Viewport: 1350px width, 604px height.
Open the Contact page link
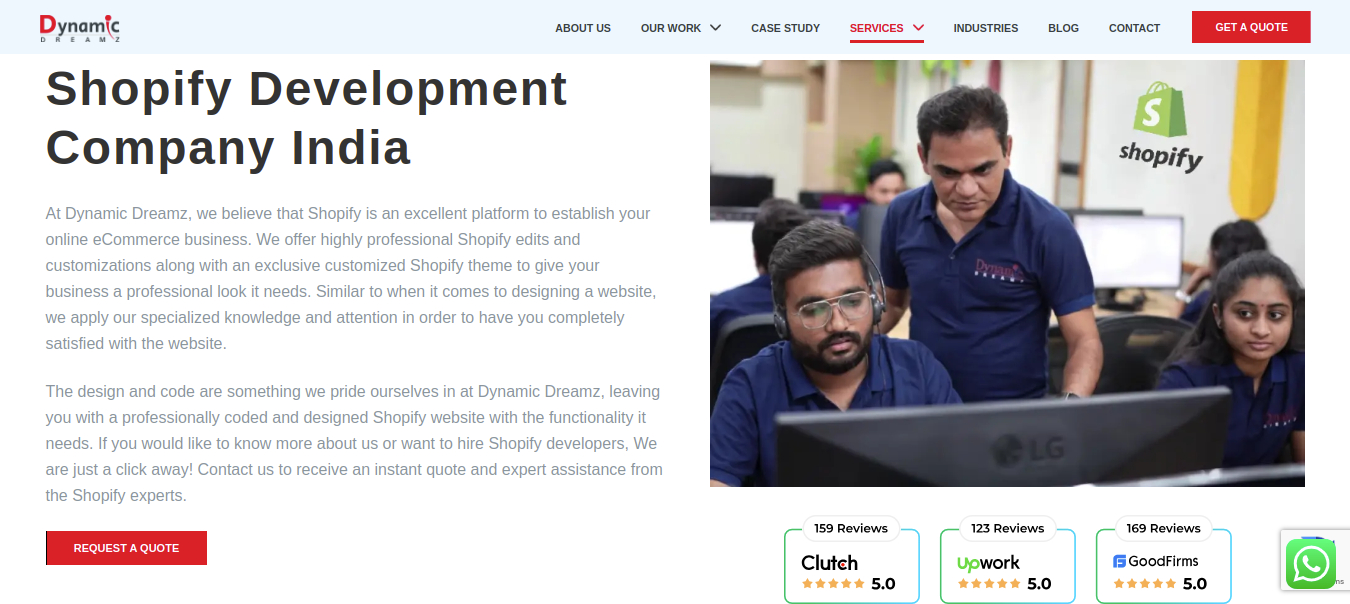click(x=1134, y=28)
